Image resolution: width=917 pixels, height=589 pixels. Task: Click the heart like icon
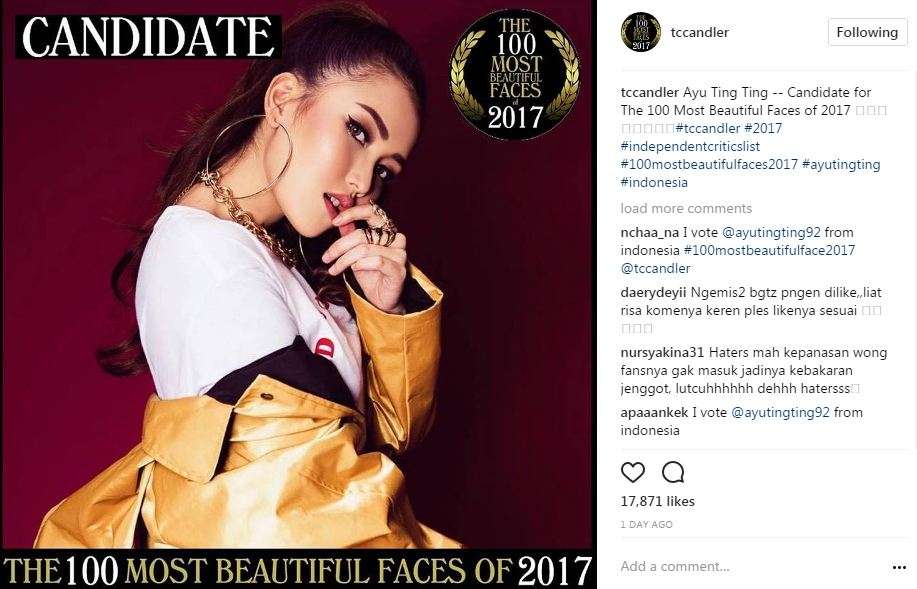pos(632,472)
